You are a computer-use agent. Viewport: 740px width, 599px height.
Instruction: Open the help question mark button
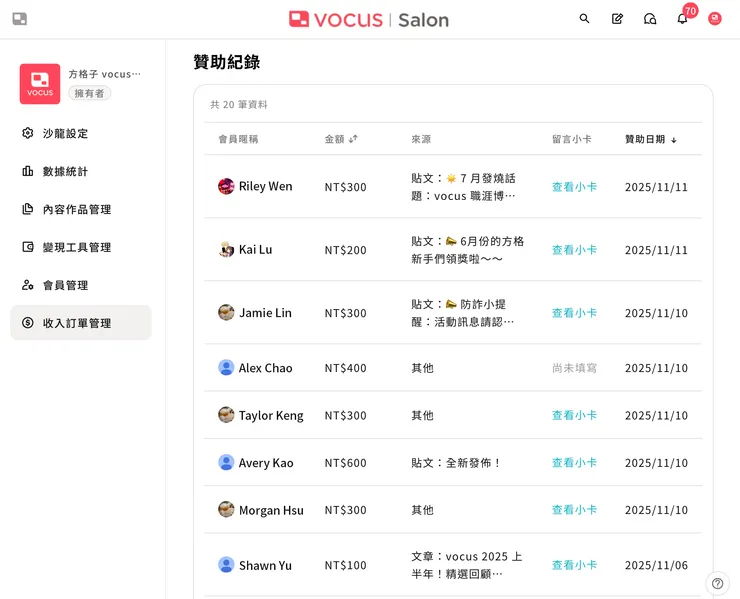point(717,583)
